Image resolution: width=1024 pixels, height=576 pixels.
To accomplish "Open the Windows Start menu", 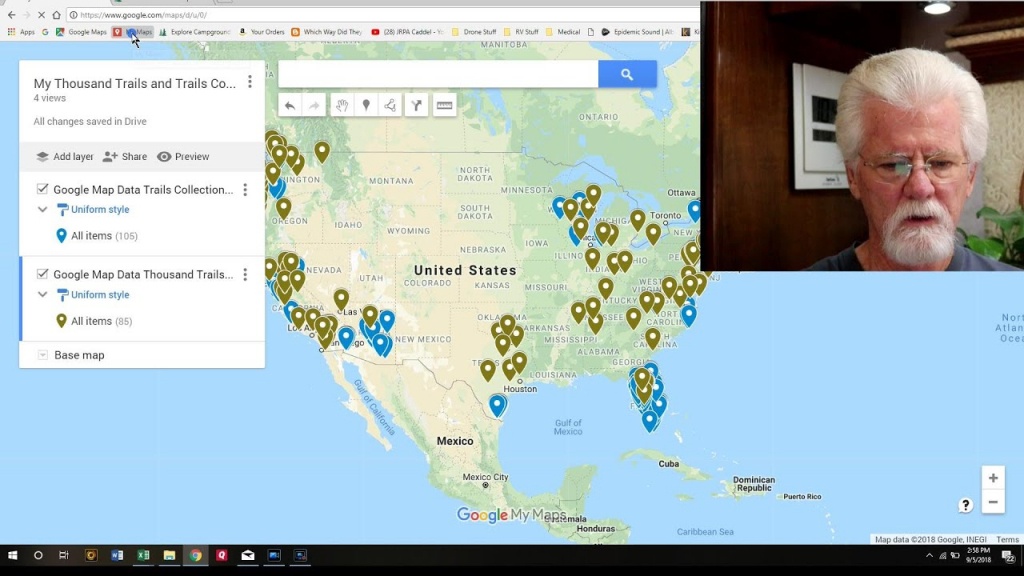I will tap(12, 555).
